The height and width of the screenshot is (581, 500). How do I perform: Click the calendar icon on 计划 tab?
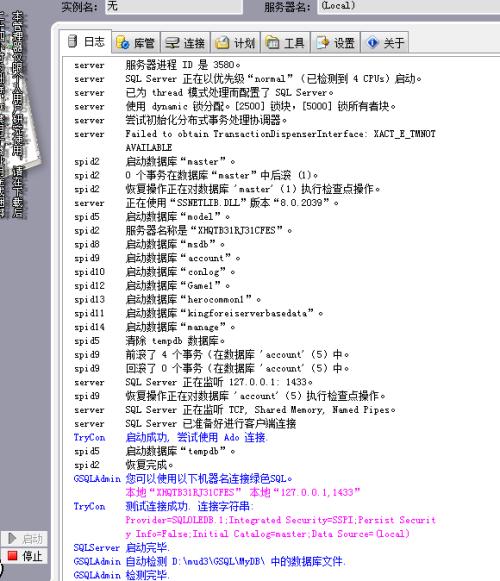pyautogui.click(x=222, y=43)
